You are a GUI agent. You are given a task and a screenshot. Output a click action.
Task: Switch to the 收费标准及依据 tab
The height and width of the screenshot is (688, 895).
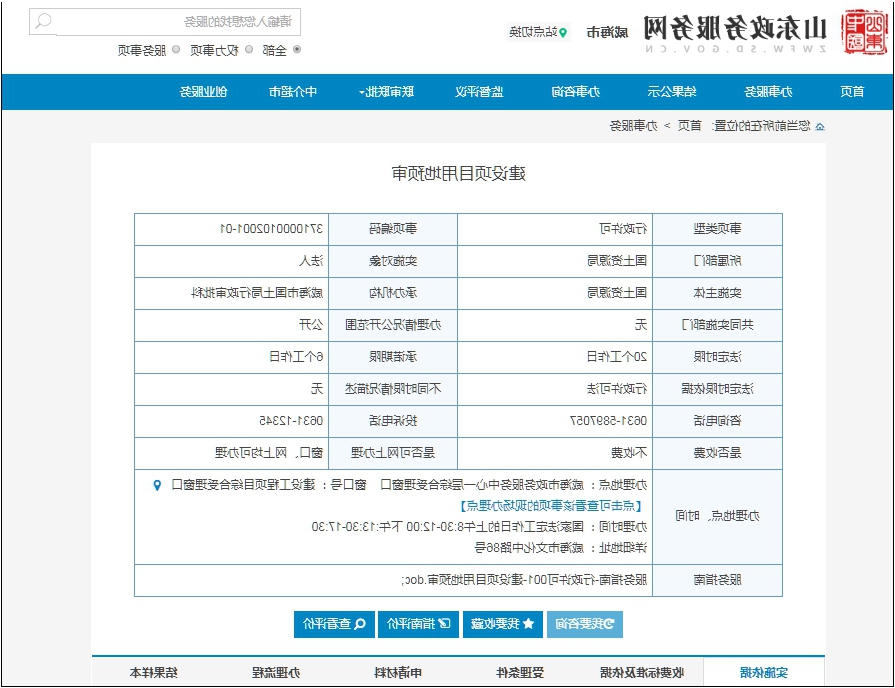tap(642, 673)
